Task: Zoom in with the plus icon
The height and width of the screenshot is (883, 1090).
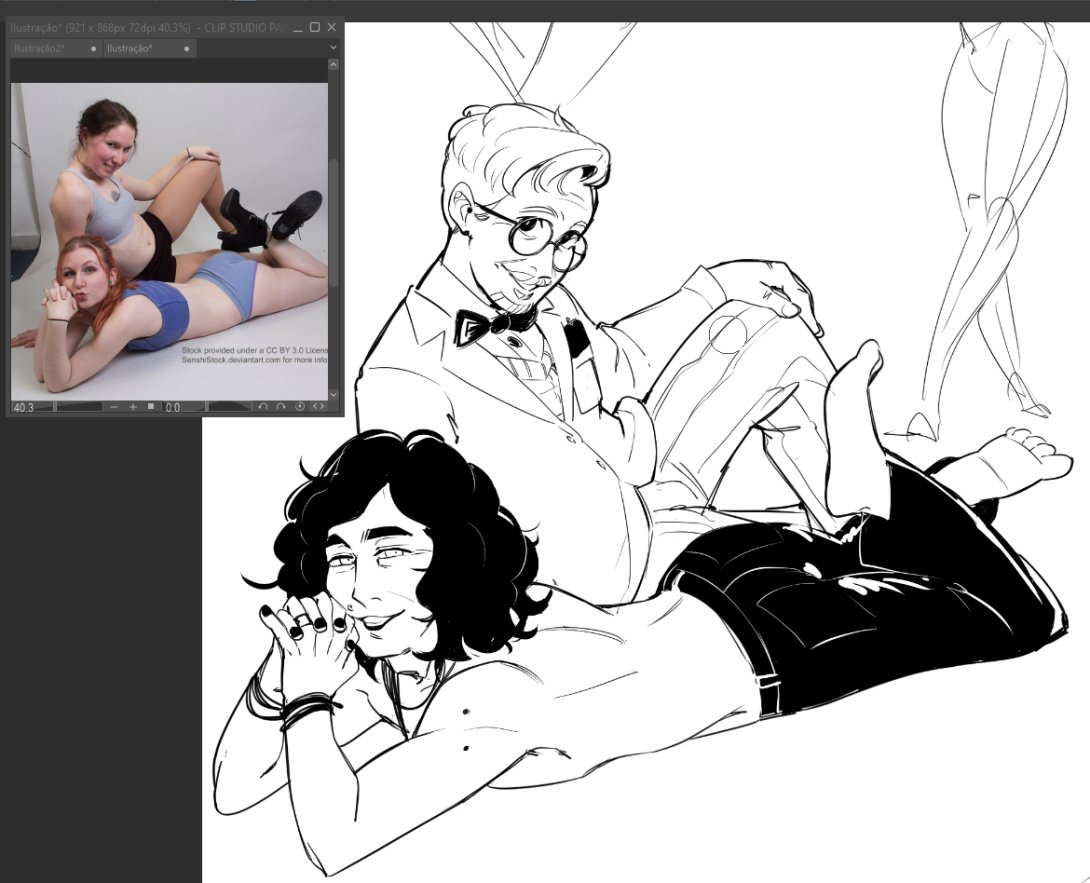Action: pyautogui.click(x=133, y=407)
